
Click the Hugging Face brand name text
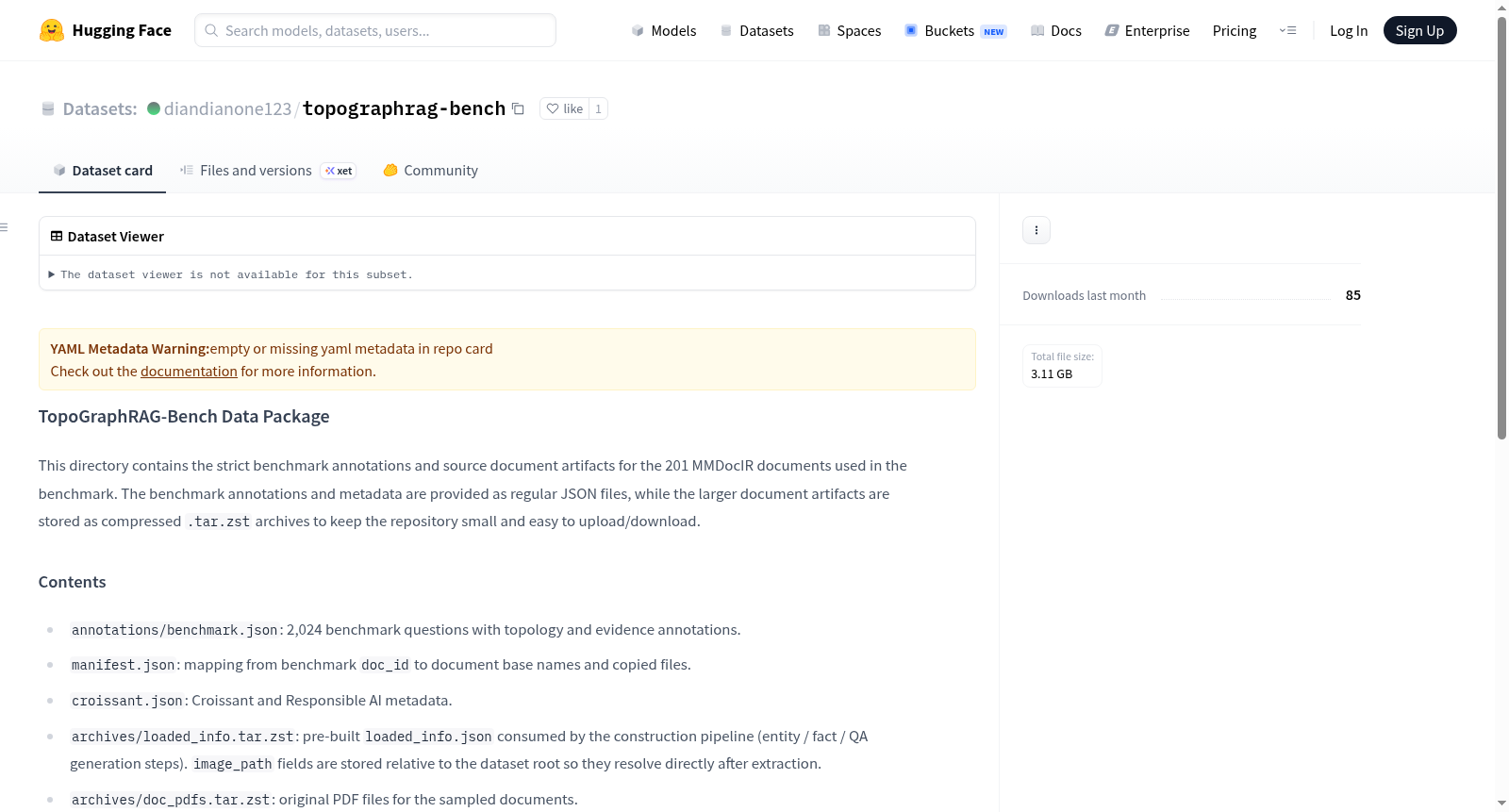point(122,30)
